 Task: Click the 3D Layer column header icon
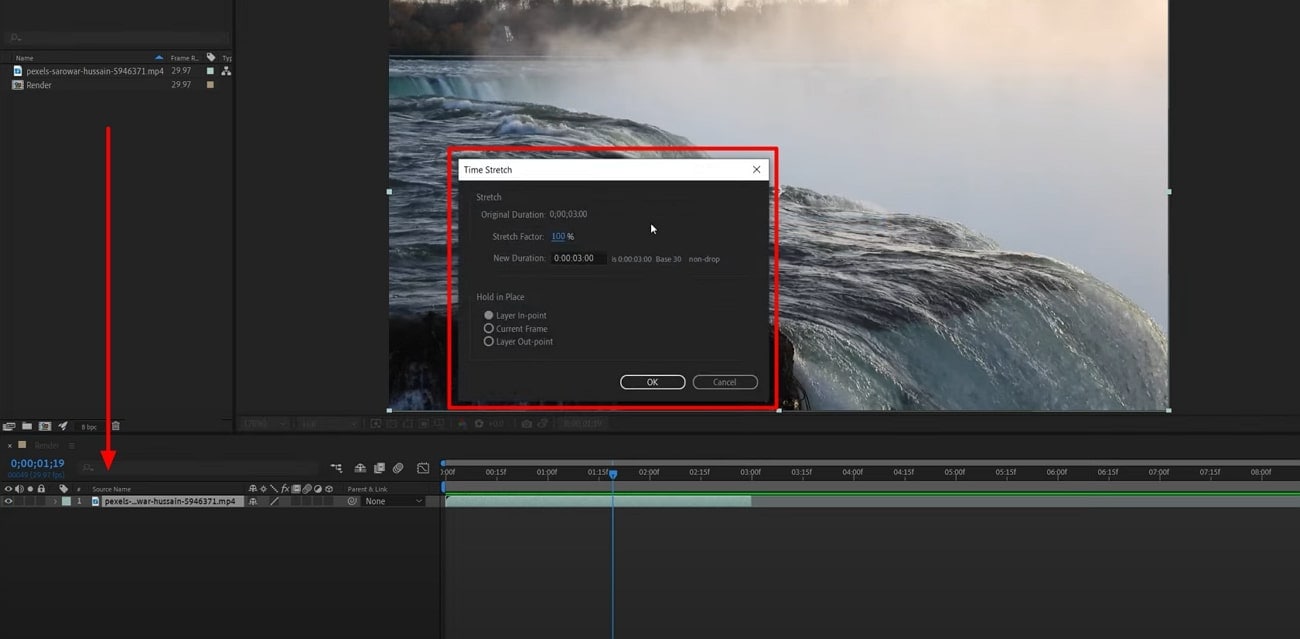pyautogui.click(x=329, y=489)
